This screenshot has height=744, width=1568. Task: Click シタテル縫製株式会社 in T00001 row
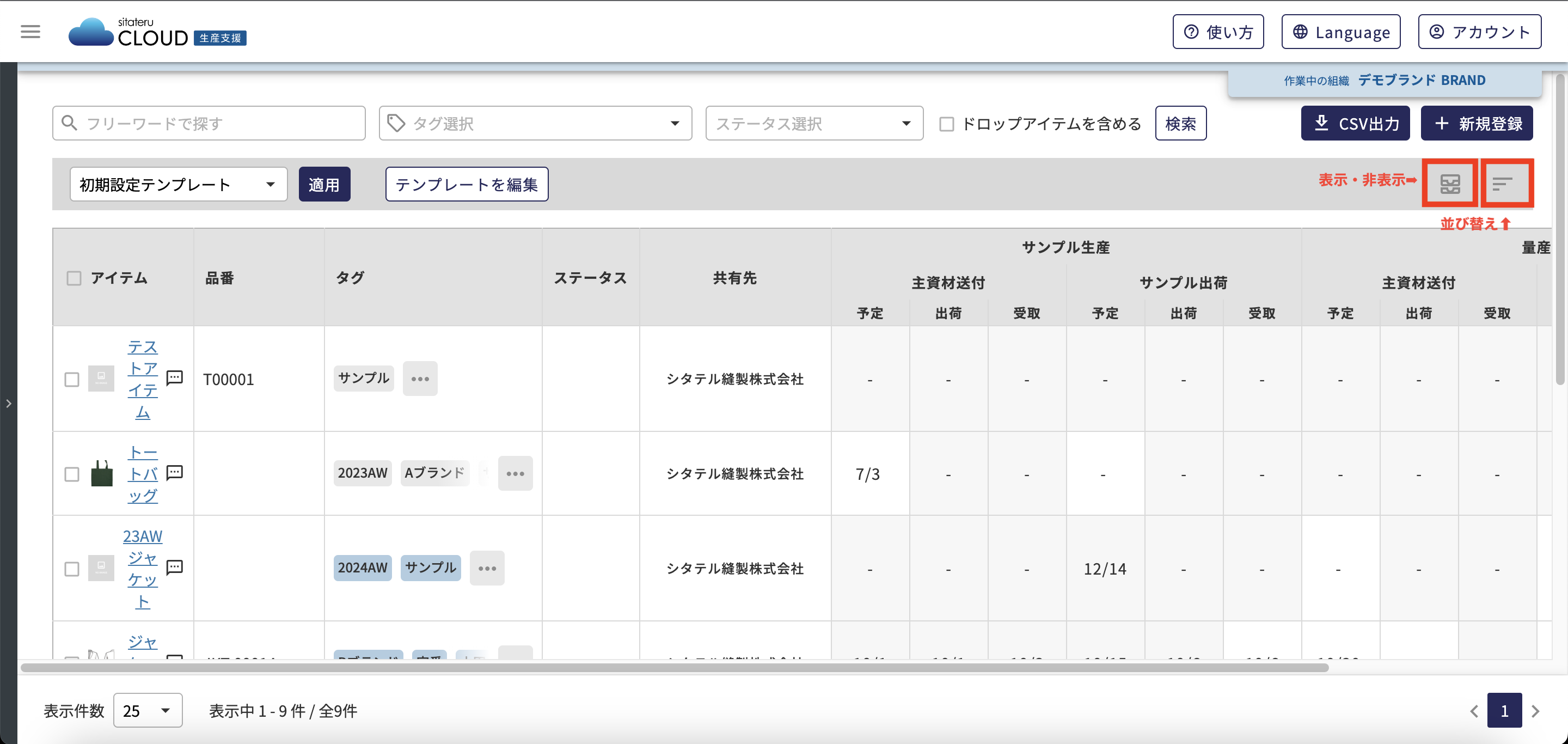tap(734, 379)
